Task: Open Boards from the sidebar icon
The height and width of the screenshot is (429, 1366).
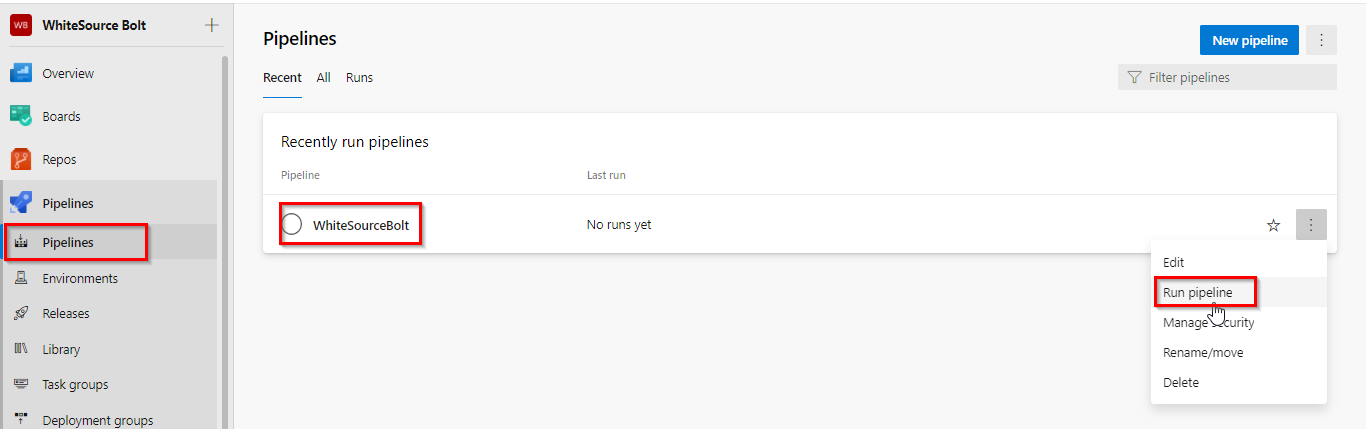Action: click(20, 116)
